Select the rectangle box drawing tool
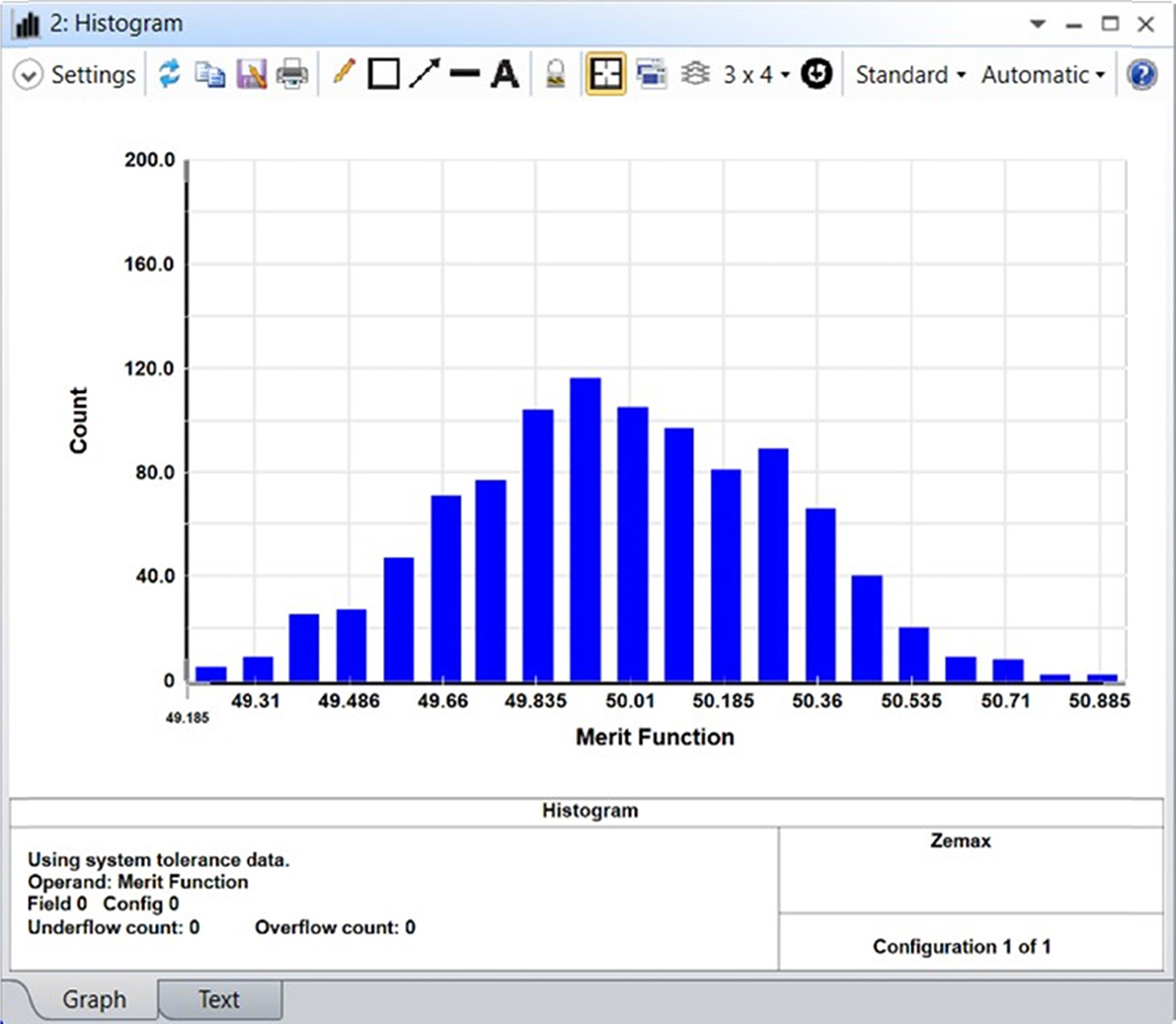Screen dimensions: 1176x1024 (x=384, y=74)
